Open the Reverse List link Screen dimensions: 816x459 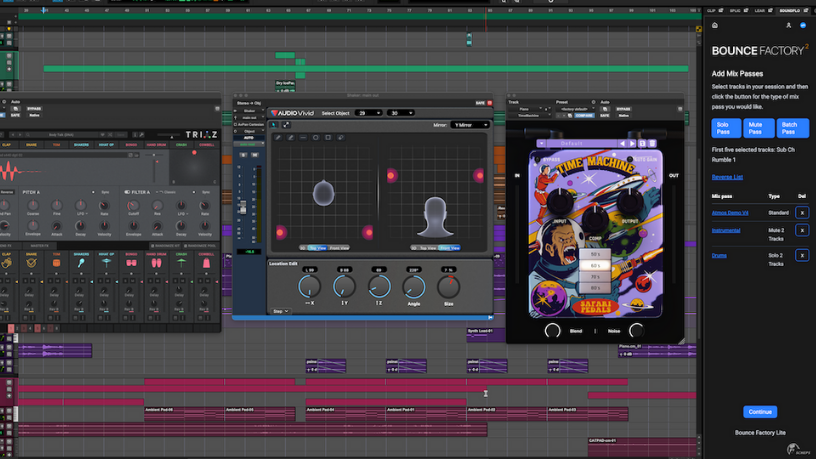(x=727, y=177)
